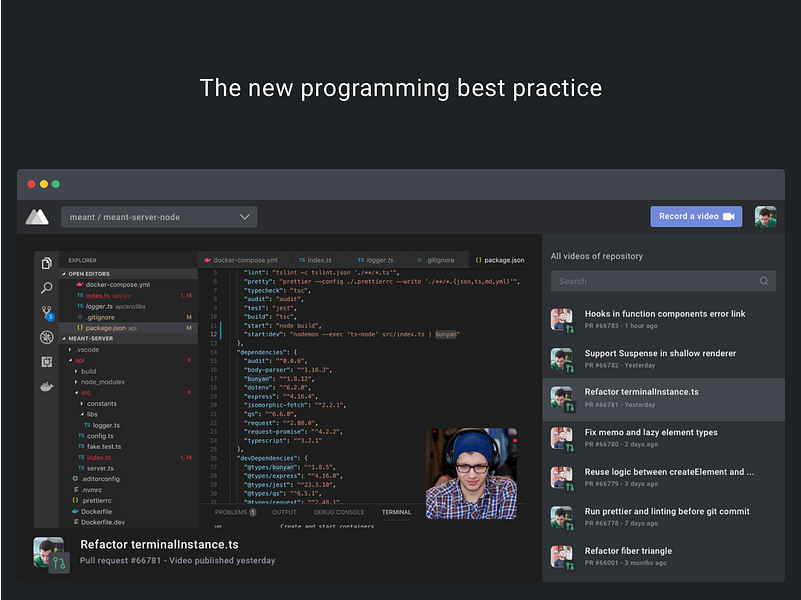Collapse the OPEN EDITORS section
This screenshot has height=600, width=801.
point(128,274)
